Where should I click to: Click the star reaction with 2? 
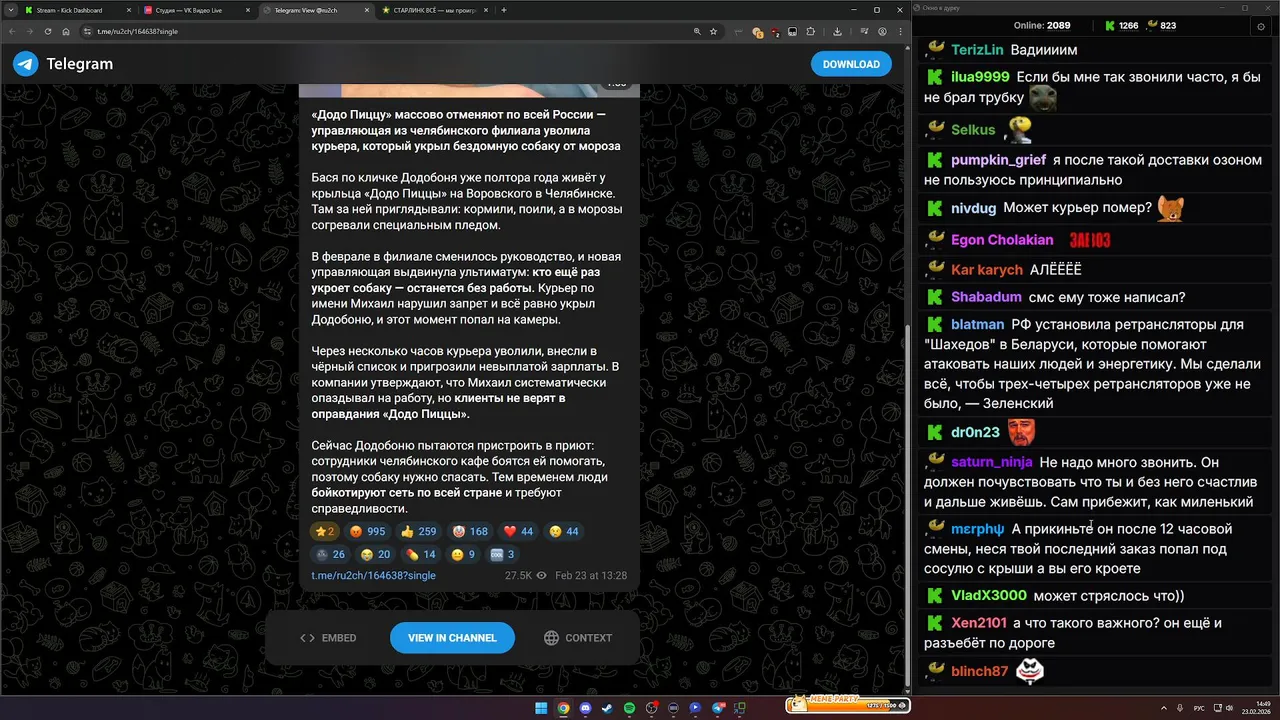(324, 532)
